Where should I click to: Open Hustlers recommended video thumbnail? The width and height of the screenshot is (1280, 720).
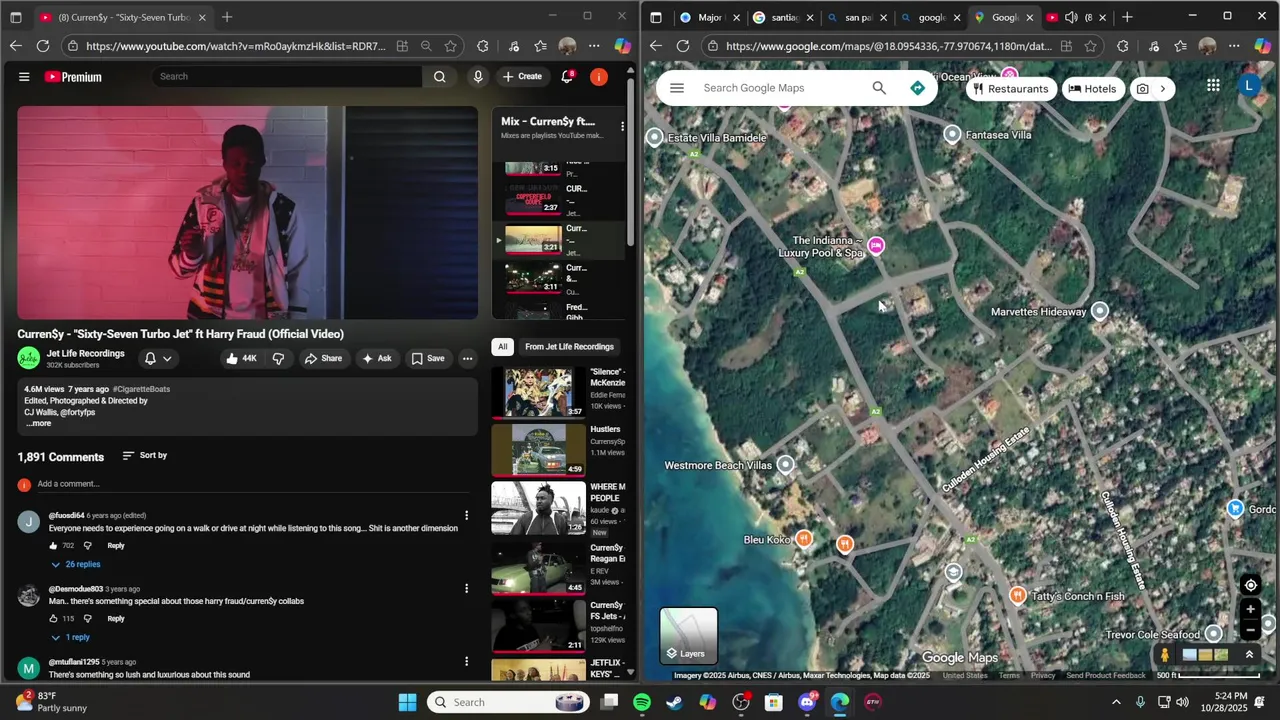click(538, 450)
